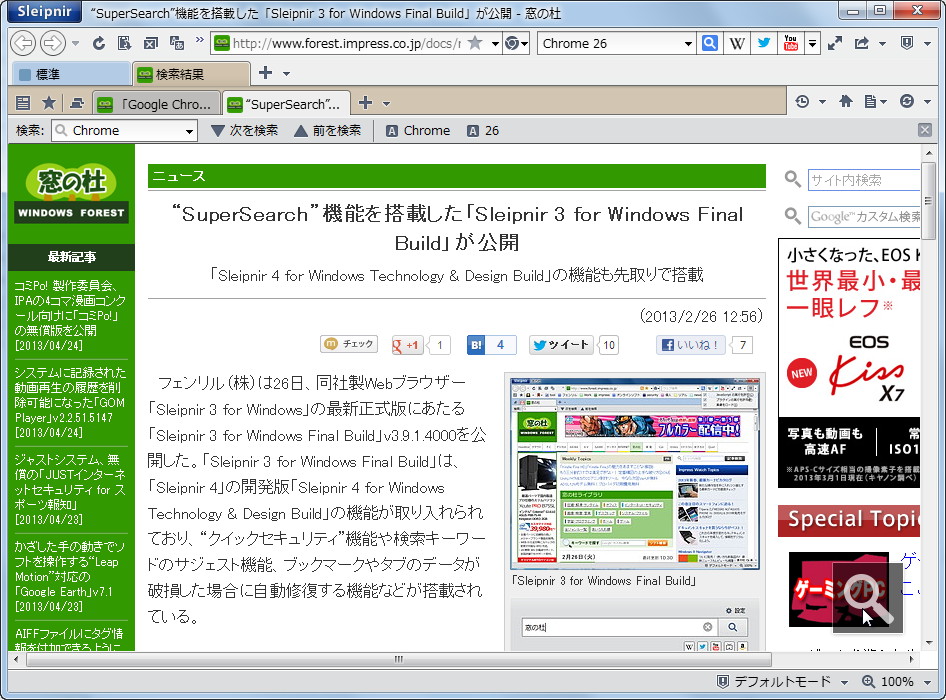
Task: Click the share arrow icon in the toolbar
Action: [x=861, y=43]
